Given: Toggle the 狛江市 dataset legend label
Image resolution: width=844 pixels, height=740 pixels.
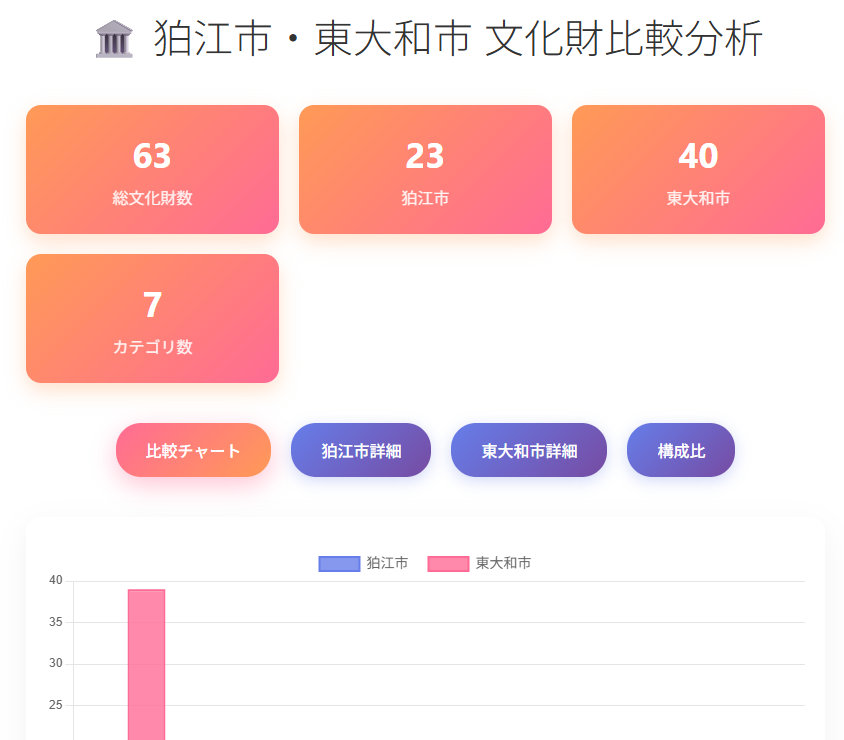Looking at the screenshot, I should click(x=387, y=564).
